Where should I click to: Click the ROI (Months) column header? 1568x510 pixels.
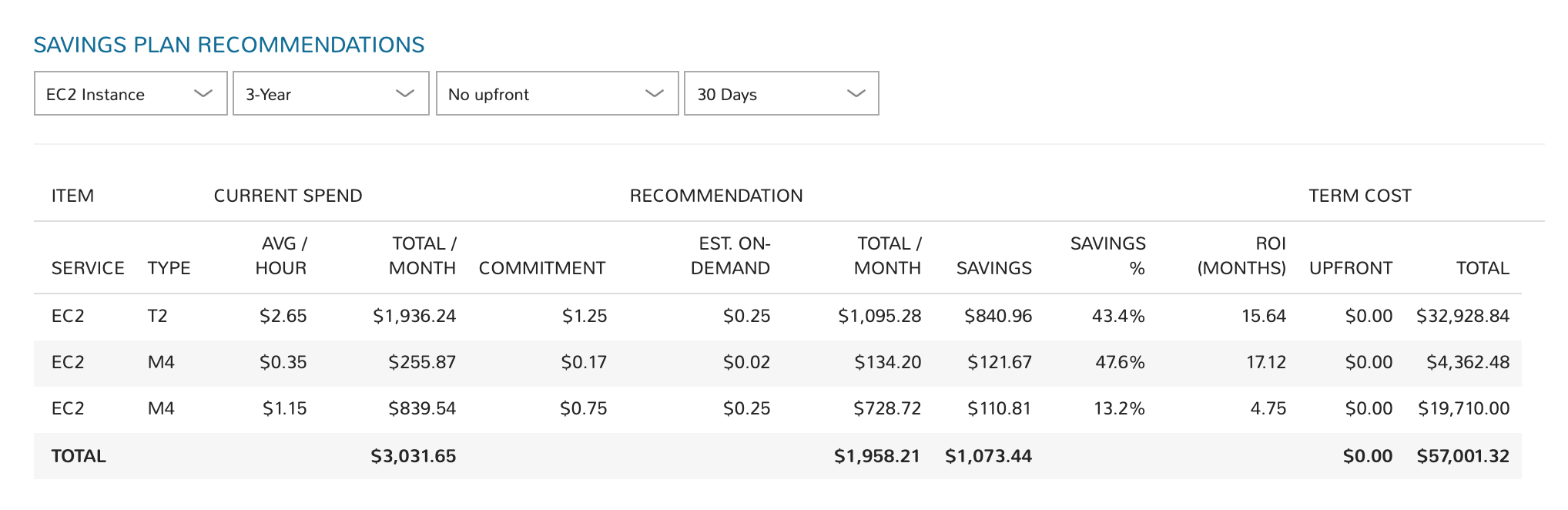click(x=1241, y=256)
